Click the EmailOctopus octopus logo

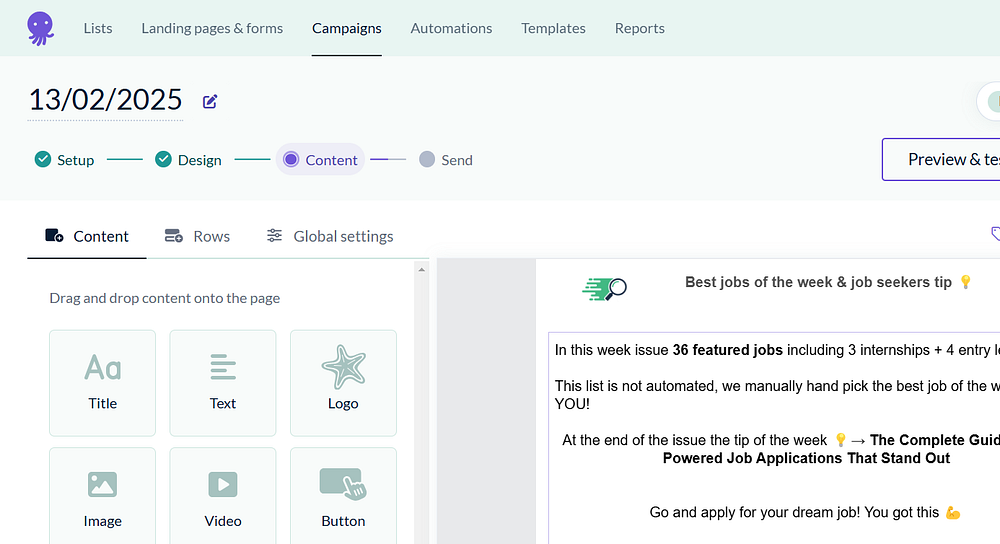coord(41,28)
